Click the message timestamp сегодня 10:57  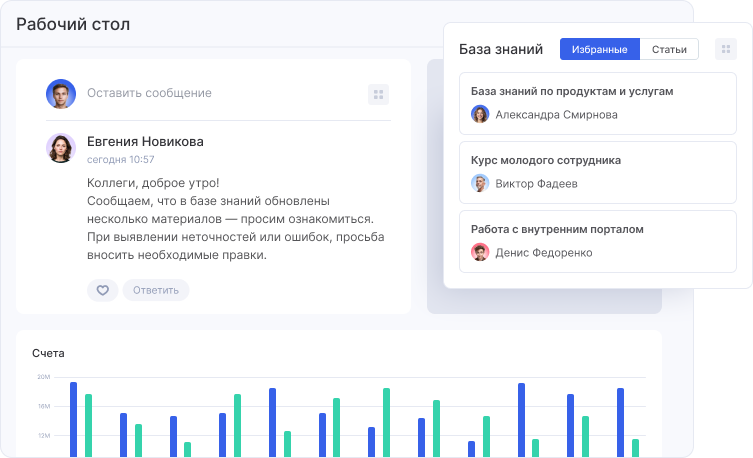pyautogui.click(x=120, y=159)
